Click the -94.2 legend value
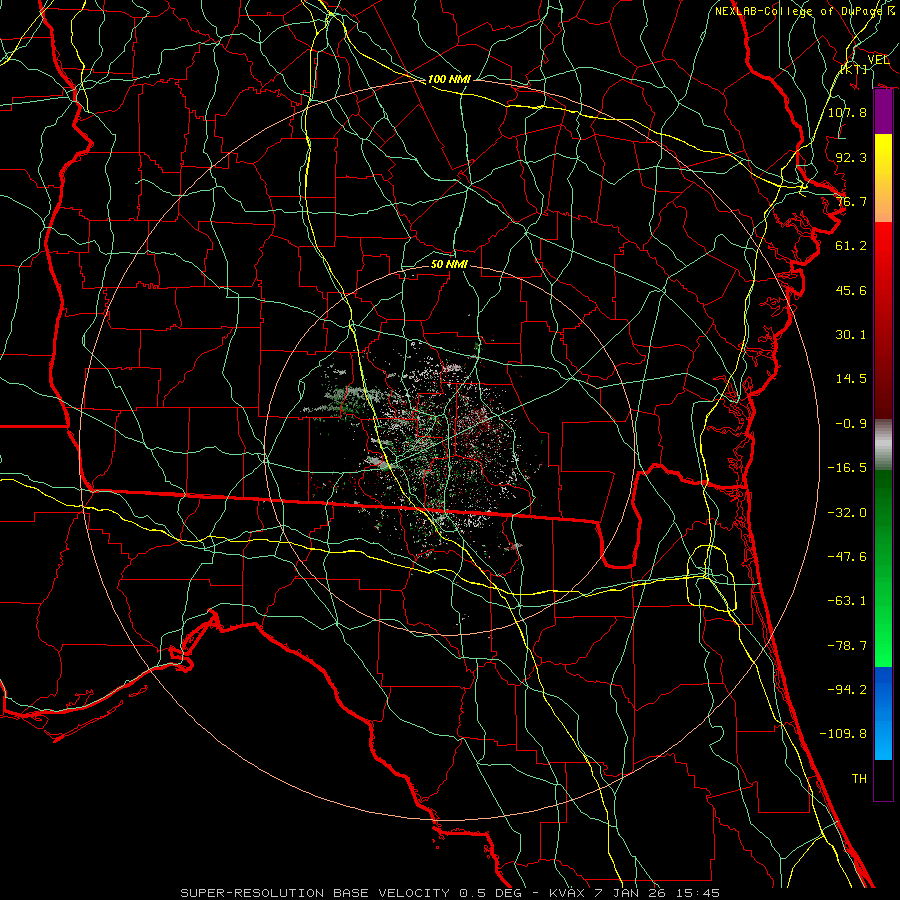This screenshot has width=900, height=900. [847, 690]
